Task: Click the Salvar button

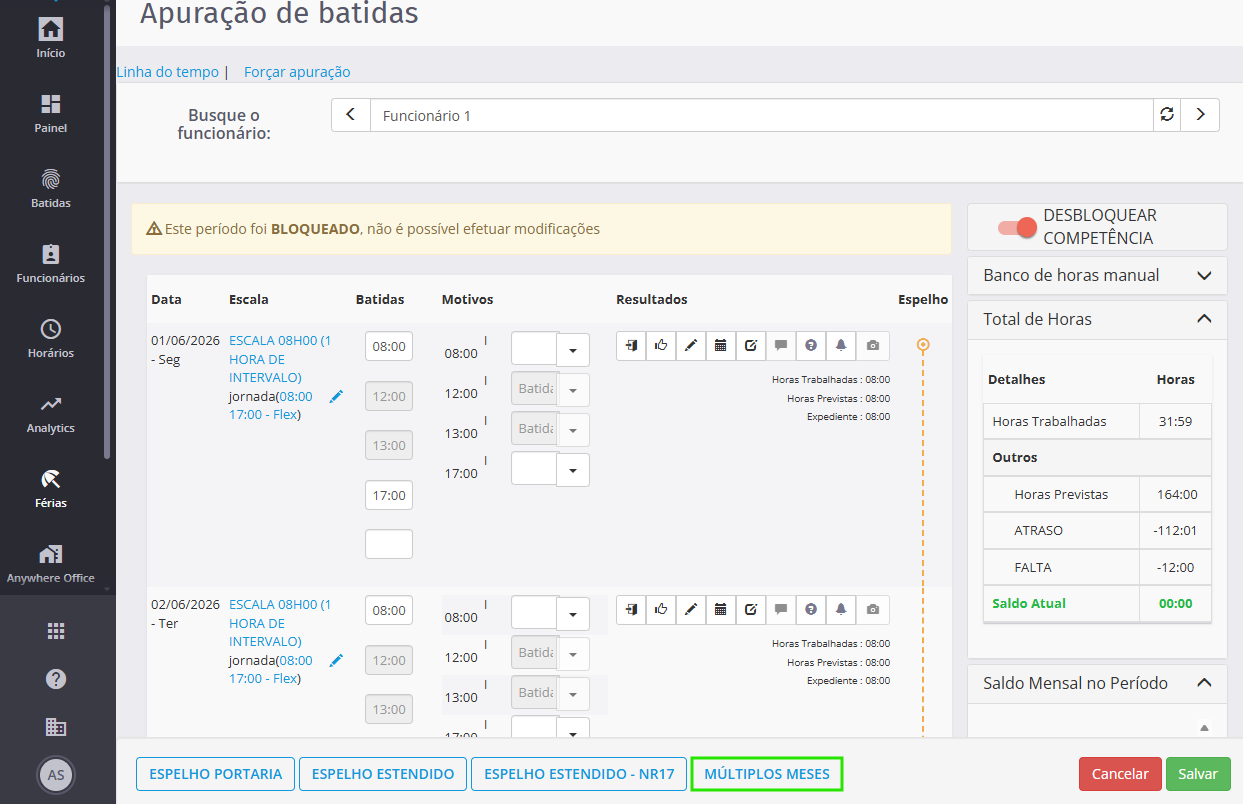Action: (1198, 774)
